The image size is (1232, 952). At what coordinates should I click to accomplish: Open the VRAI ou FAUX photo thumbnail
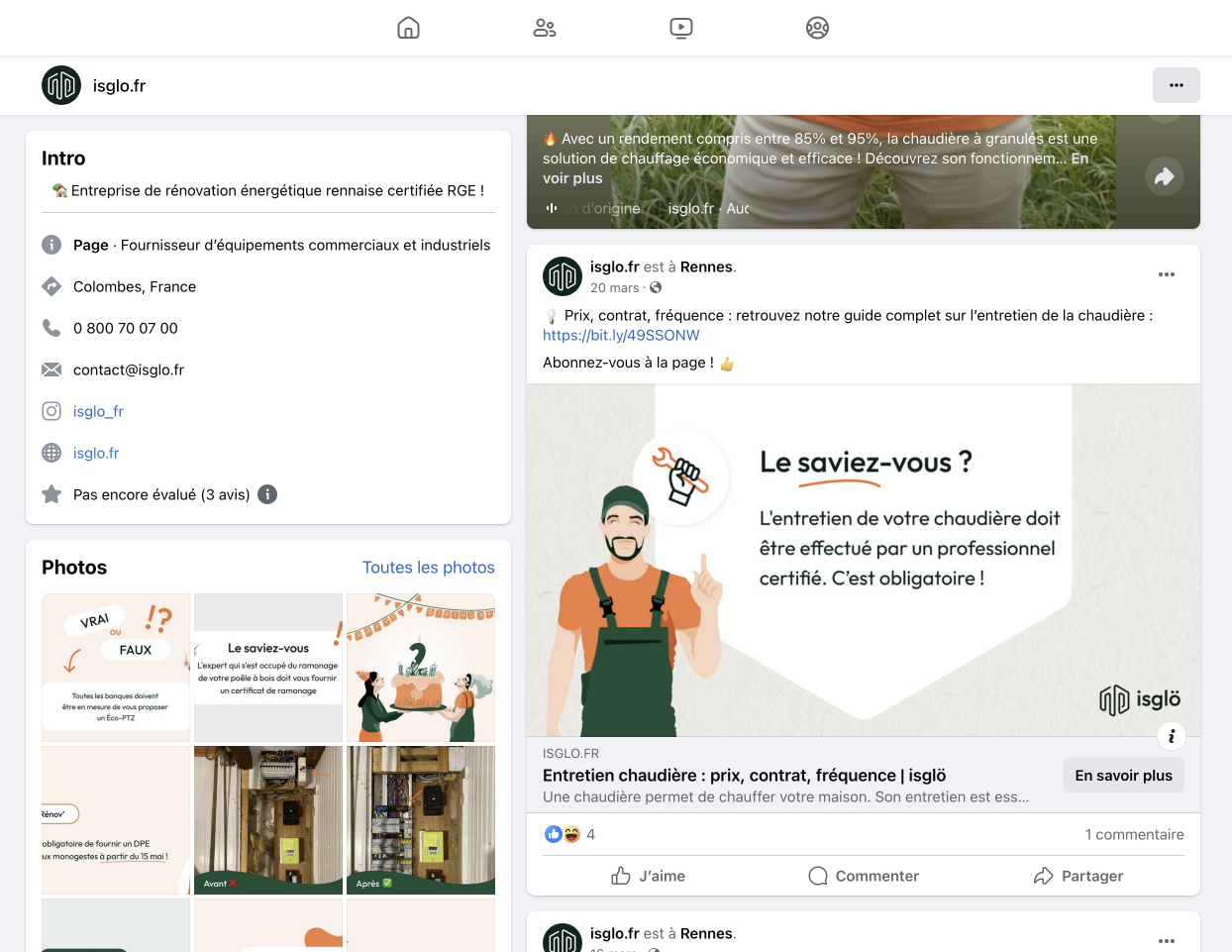coord(116,668)
